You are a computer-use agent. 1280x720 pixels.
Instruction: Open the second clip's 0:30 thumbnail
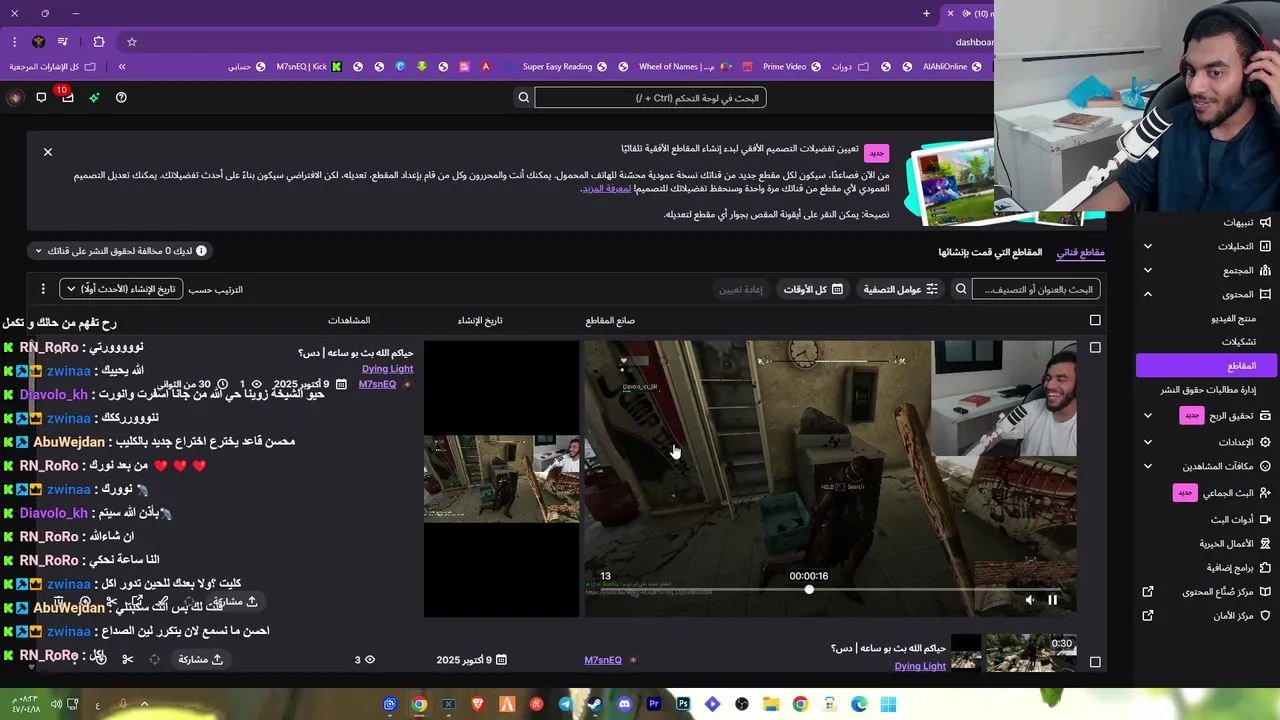1031,652
